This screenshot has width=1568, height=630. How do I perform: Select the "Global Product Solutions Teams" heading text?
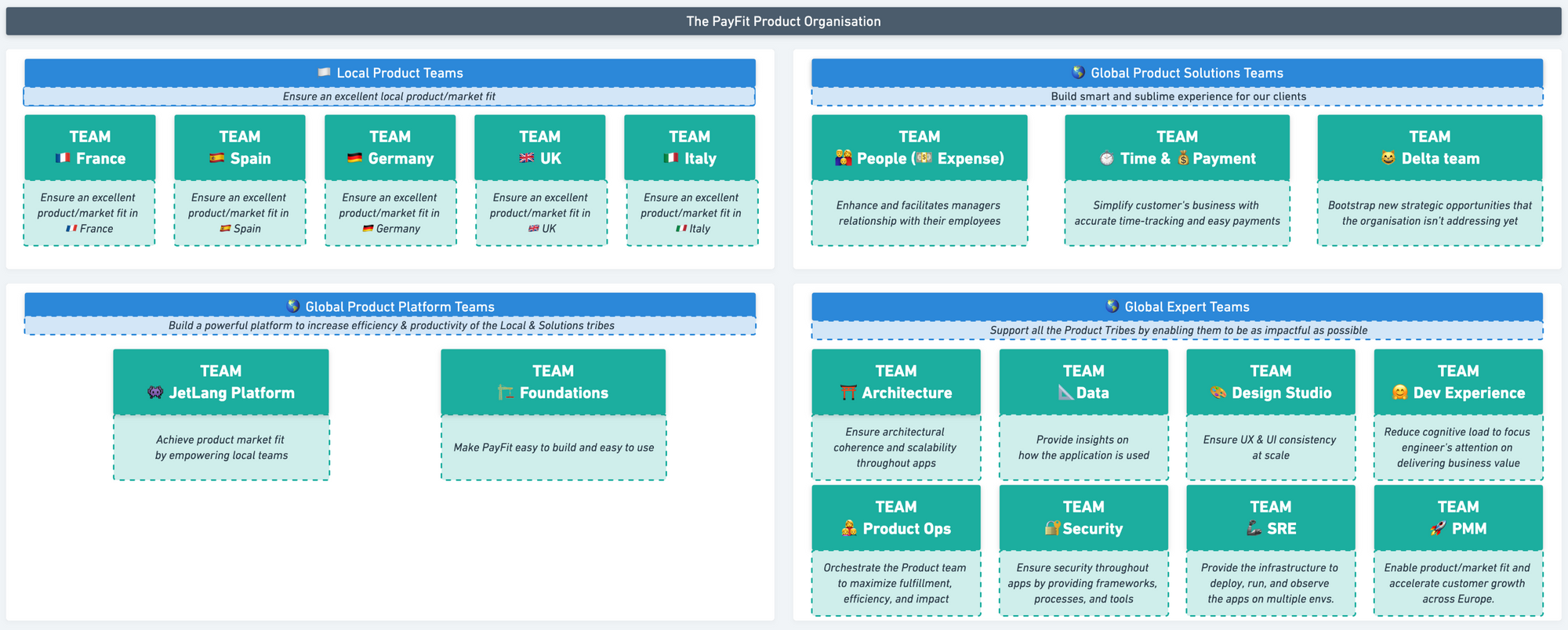pos(1187,73)
